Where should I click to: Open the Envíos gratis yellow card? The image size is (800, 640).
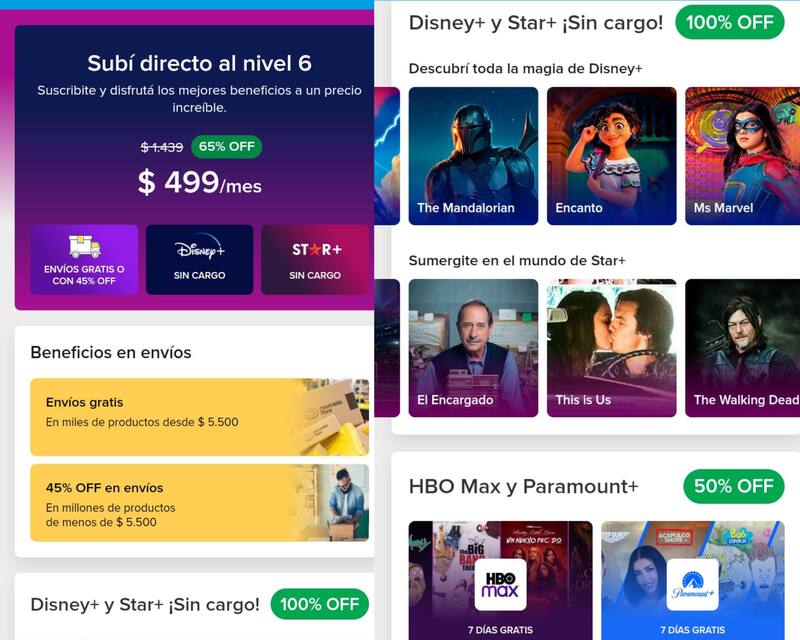(x=199, y=417)
